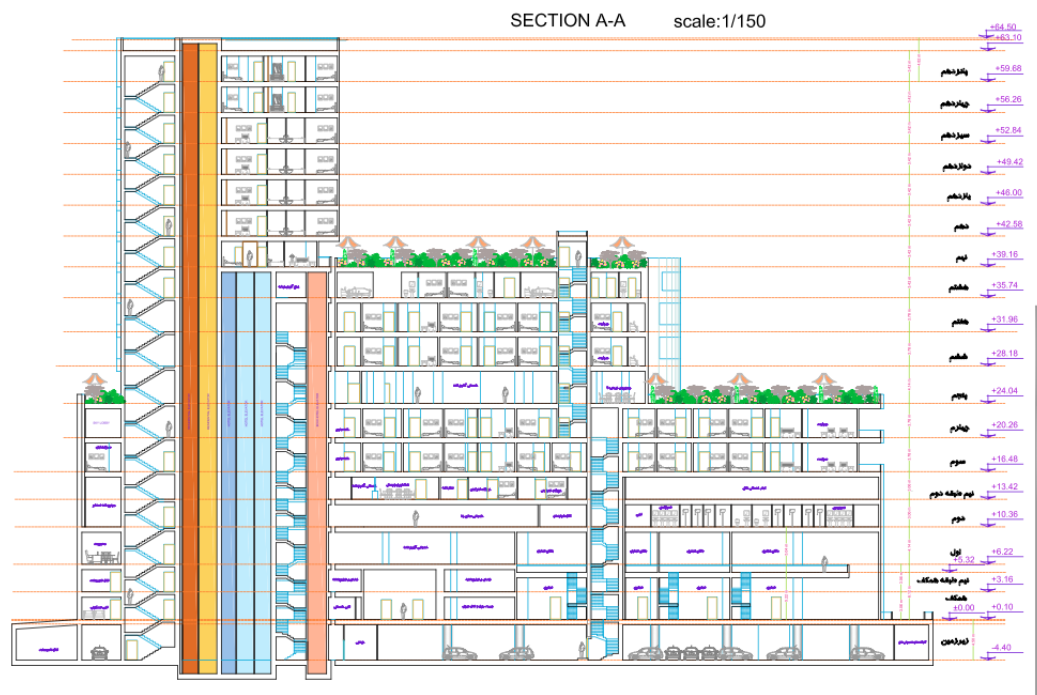This screenshot has height=695, width=1037.
Task: Click the +64.50 elevation marker
Action: (1002, 27)
